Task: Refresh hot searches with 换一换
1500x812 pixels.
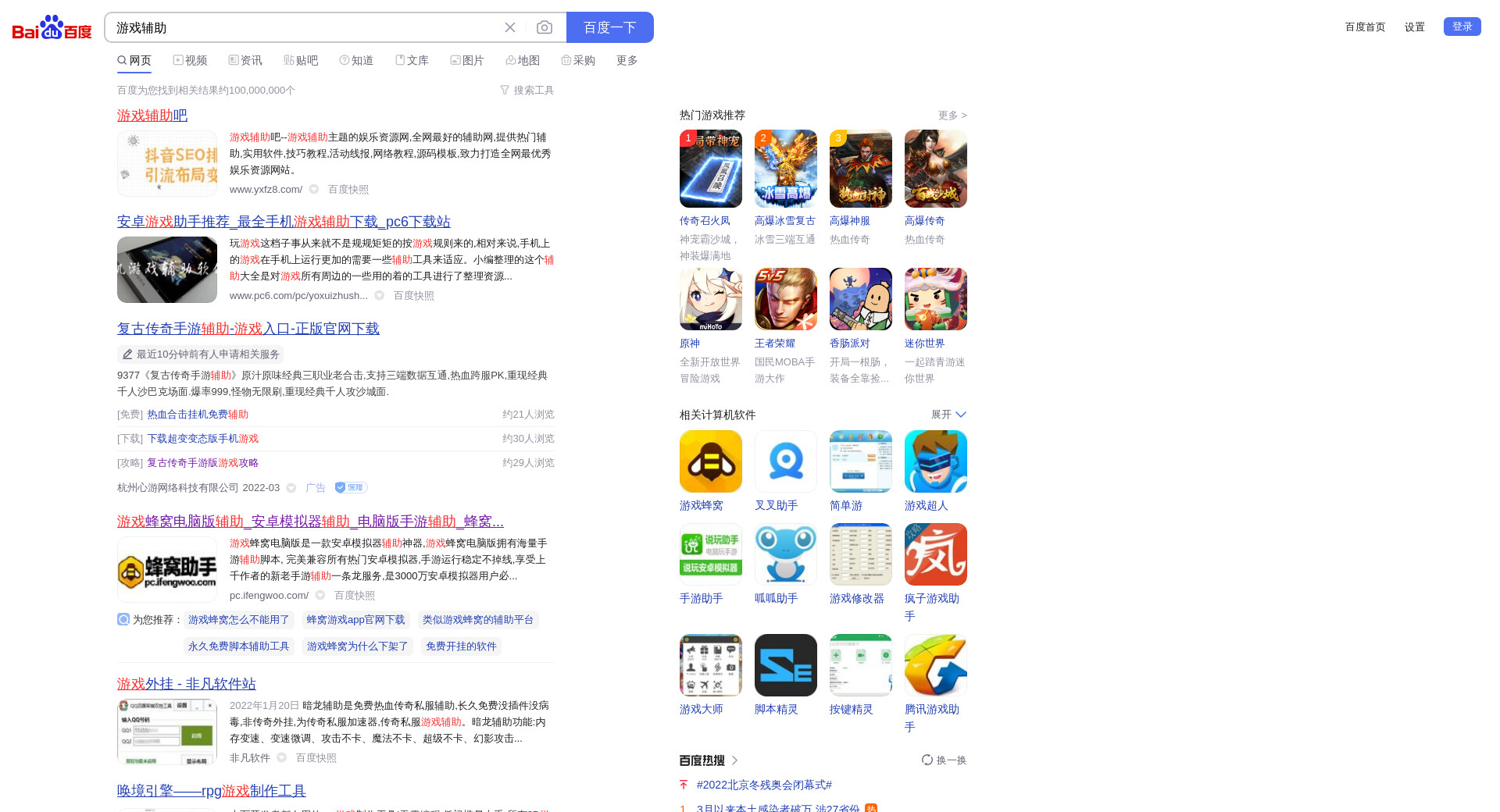Action: (944, 760)
